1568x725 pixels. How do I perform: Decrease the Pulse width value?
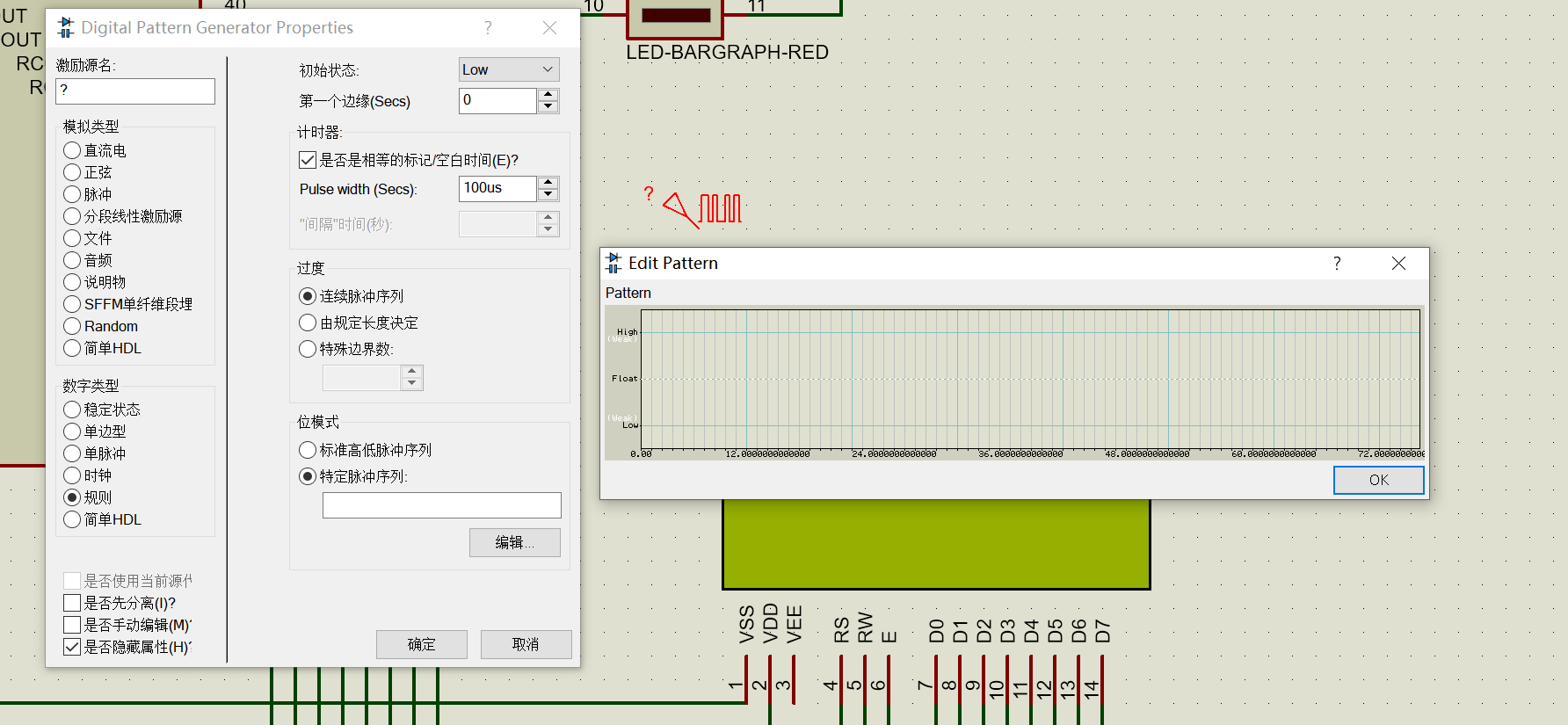(548, 195)
